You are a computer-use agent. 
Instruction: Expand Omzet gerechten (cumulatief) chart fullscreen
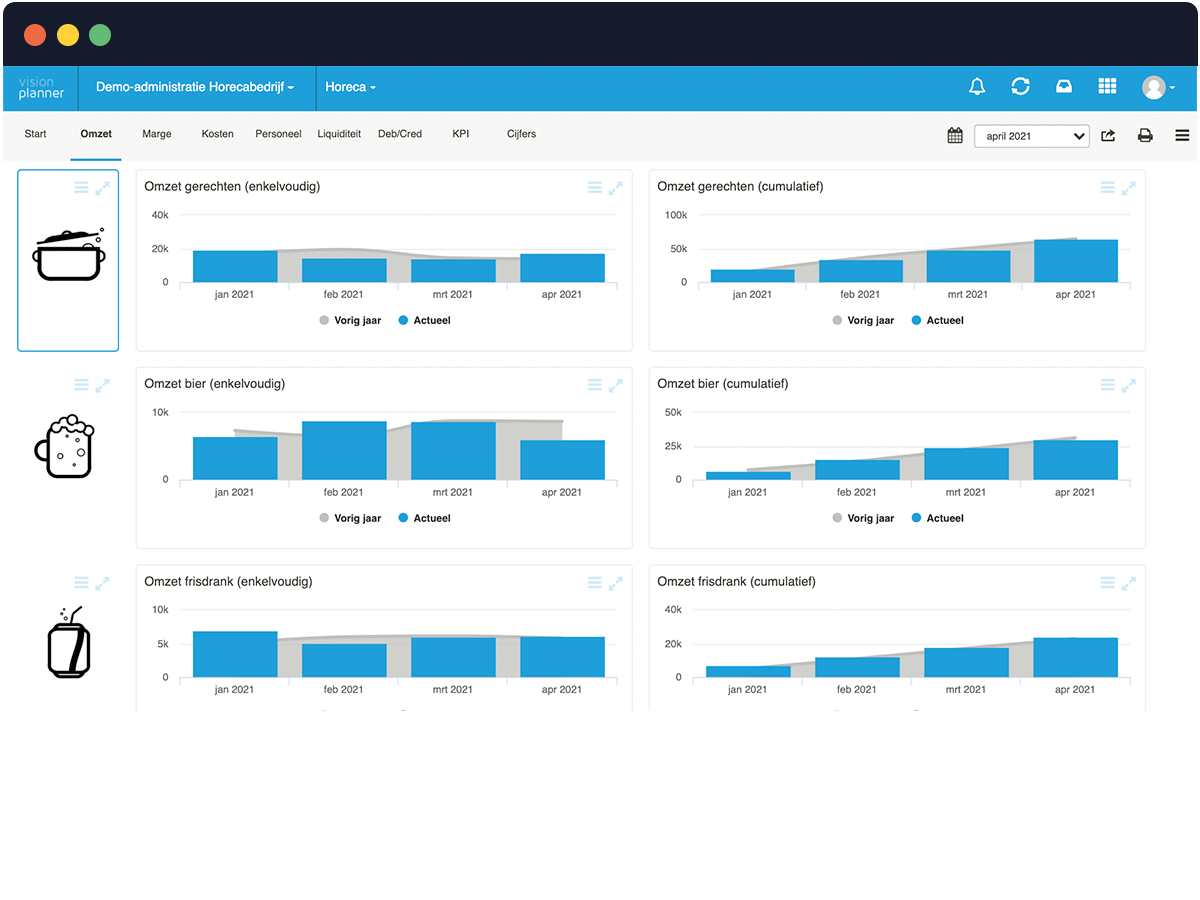click(x=1128, y=187)
